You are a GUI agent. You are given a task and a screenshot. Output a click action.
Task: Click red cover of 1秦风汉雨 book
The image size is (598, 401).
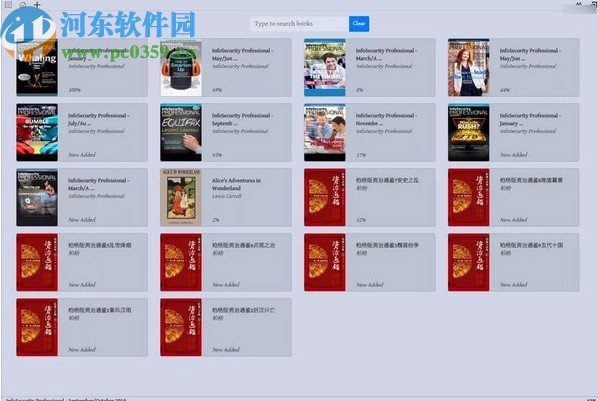(37, 327)
